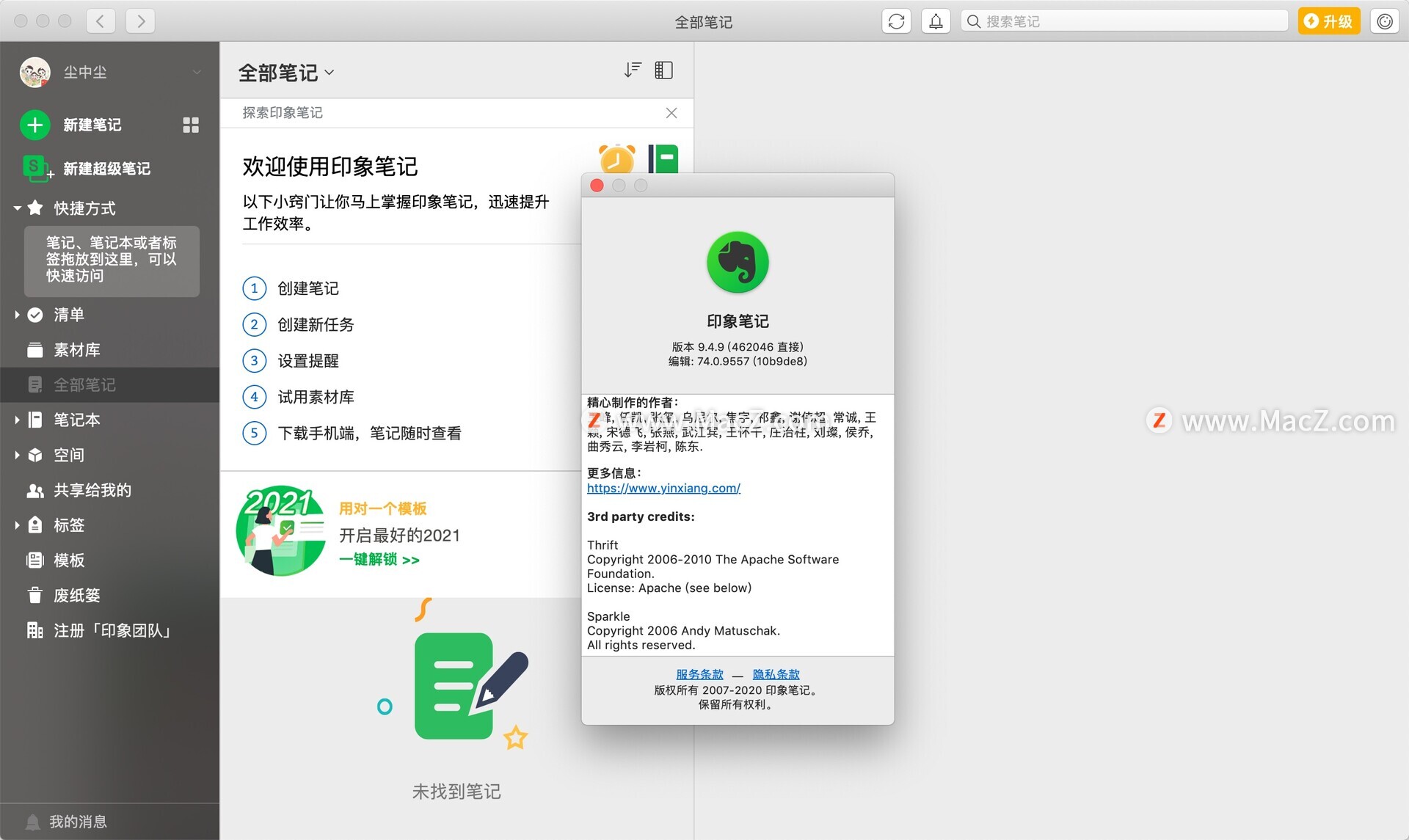The image size is (1409, 840).
Task: Expand the 清单 section triangle
Action: [17, 315]
